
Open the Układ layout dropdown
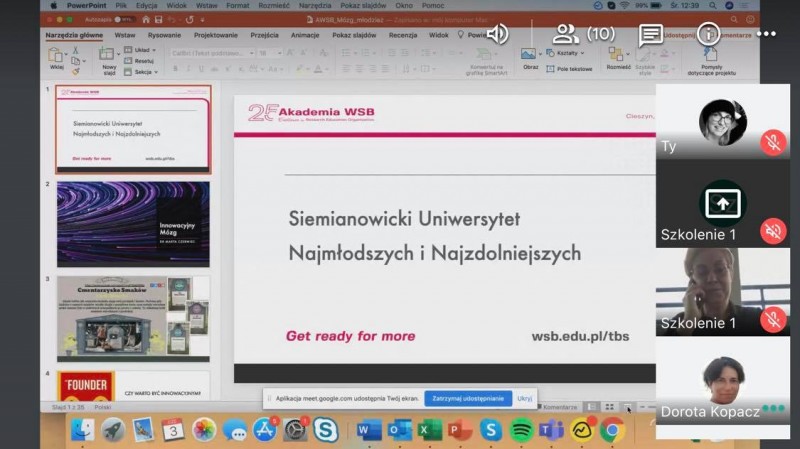point(140,50)
